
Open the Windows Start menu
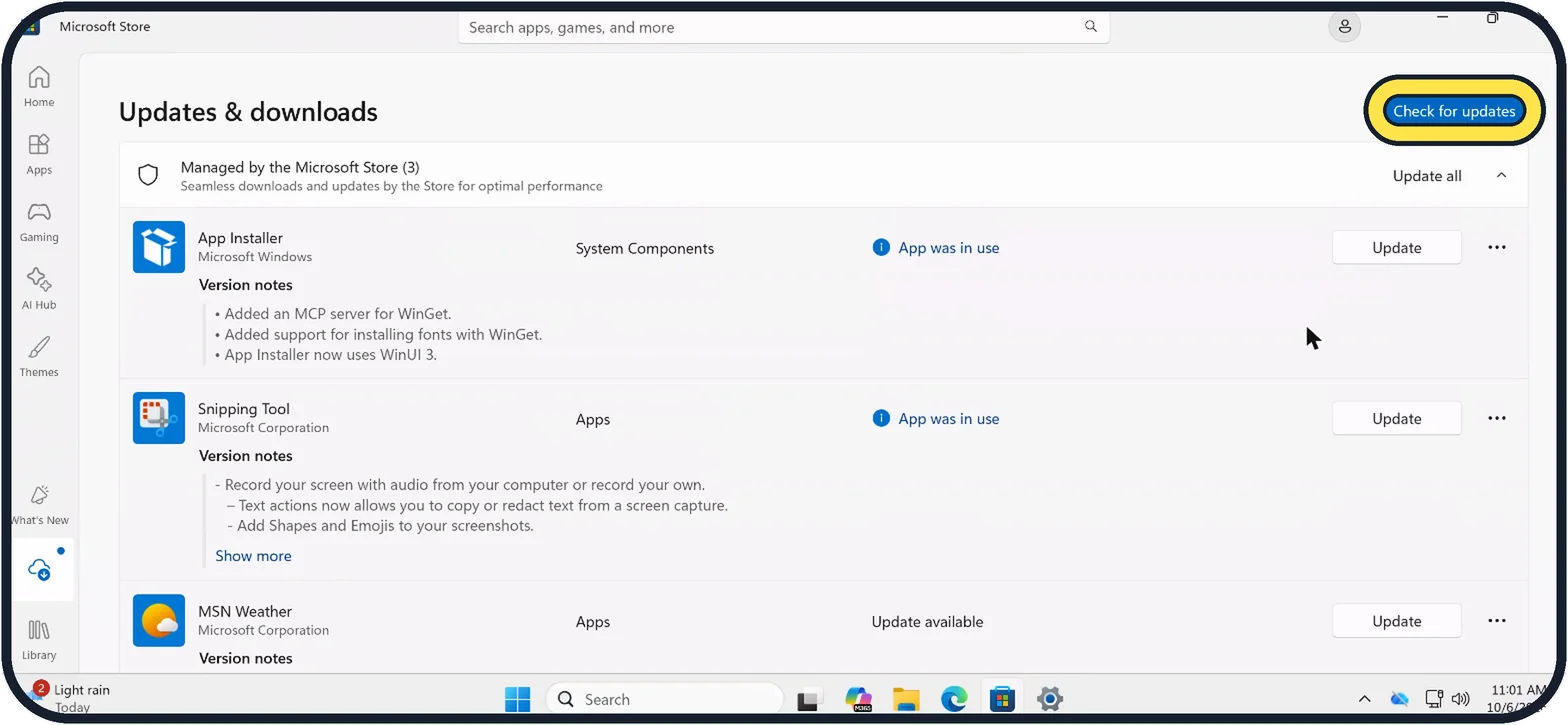518,699
